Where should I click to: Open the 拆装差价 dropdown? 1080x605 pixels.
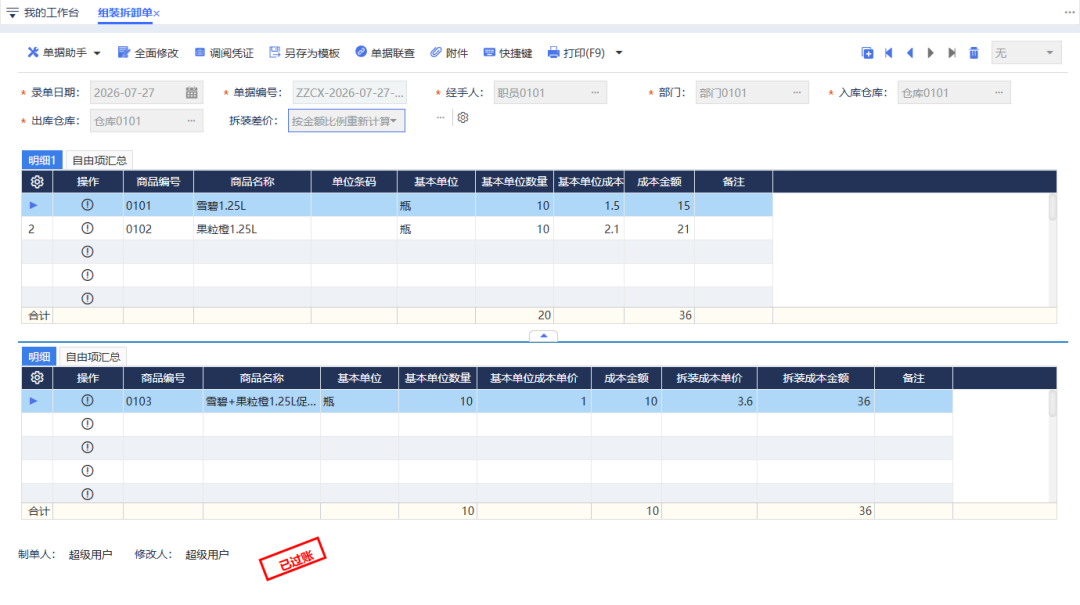point(346,121)
